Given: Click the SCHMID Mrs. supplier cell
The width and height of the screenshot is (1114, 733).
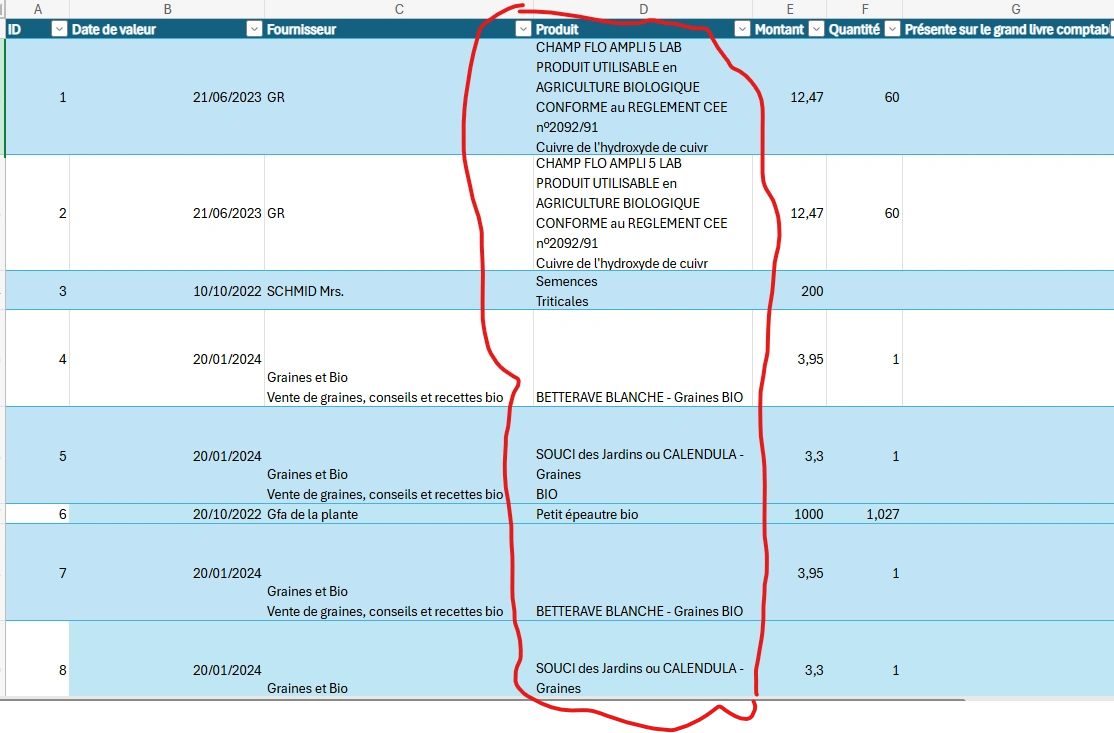Looking at the screenshot, I should click(x=399, y=291).
